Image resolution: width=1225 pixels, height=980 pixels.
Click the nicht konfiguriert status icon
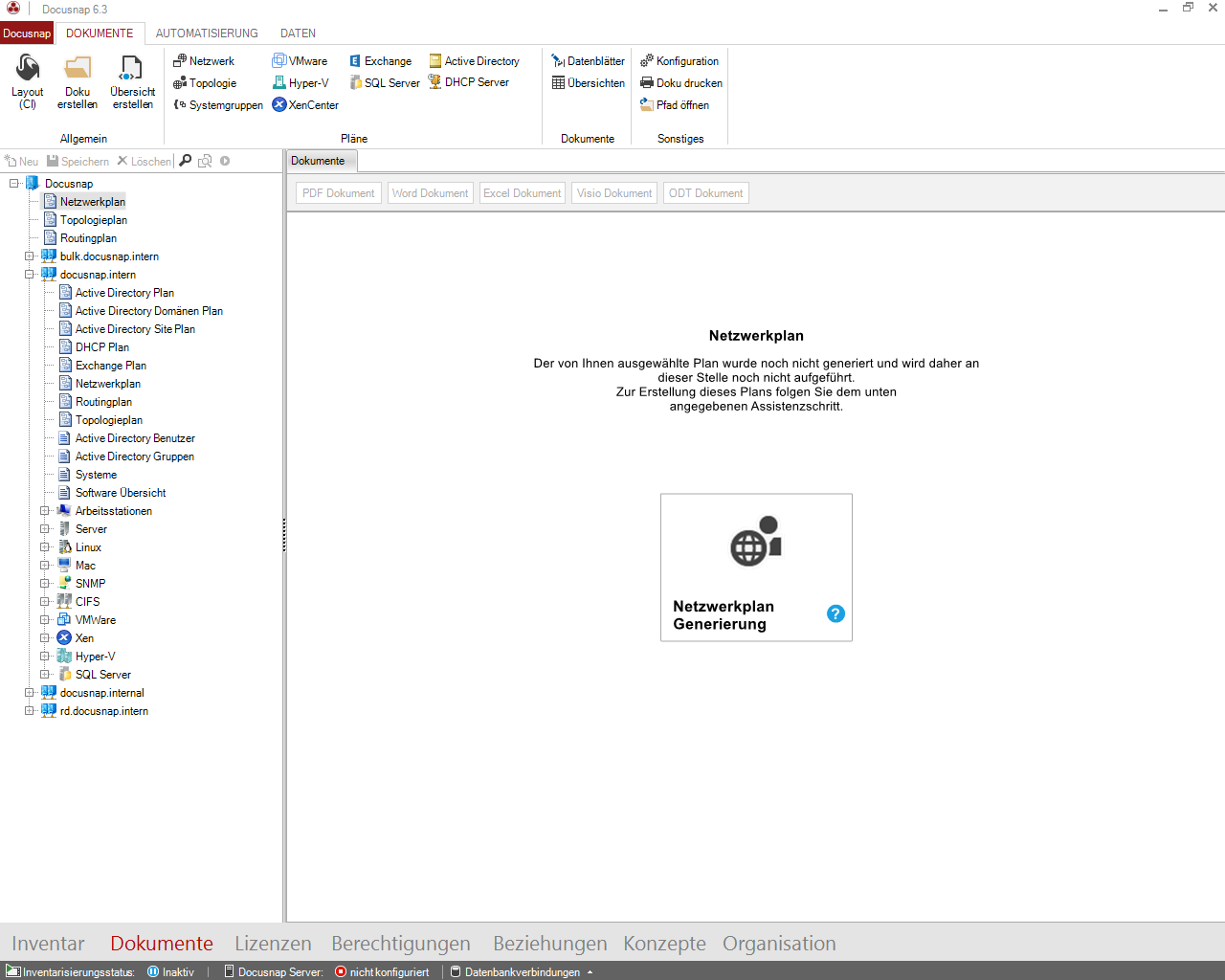coord(341,971)
